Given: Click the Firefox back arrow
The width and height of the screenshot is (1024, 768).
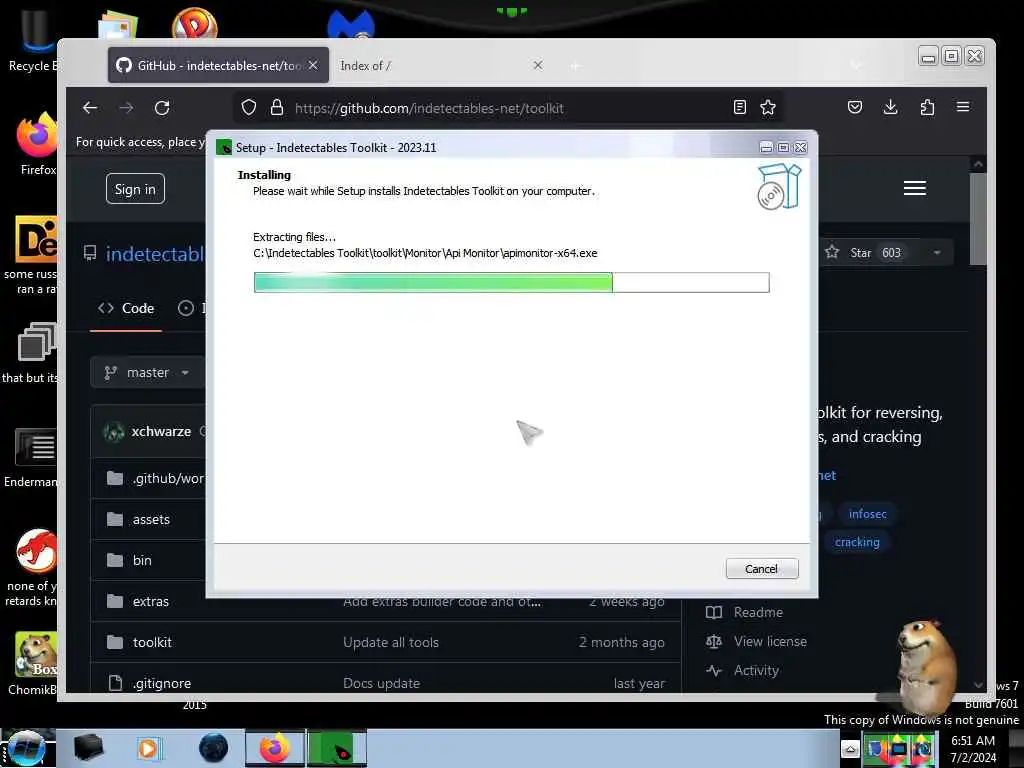Looking at the screenshot, I should pos(90,108).
